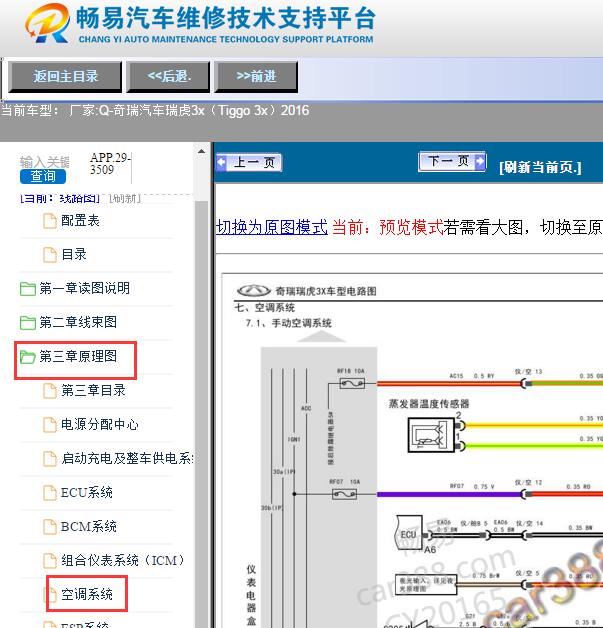Click the 返回主目录 button
Image resolution: width=603 pixels, height=628 pixels.
click(65, 76)
